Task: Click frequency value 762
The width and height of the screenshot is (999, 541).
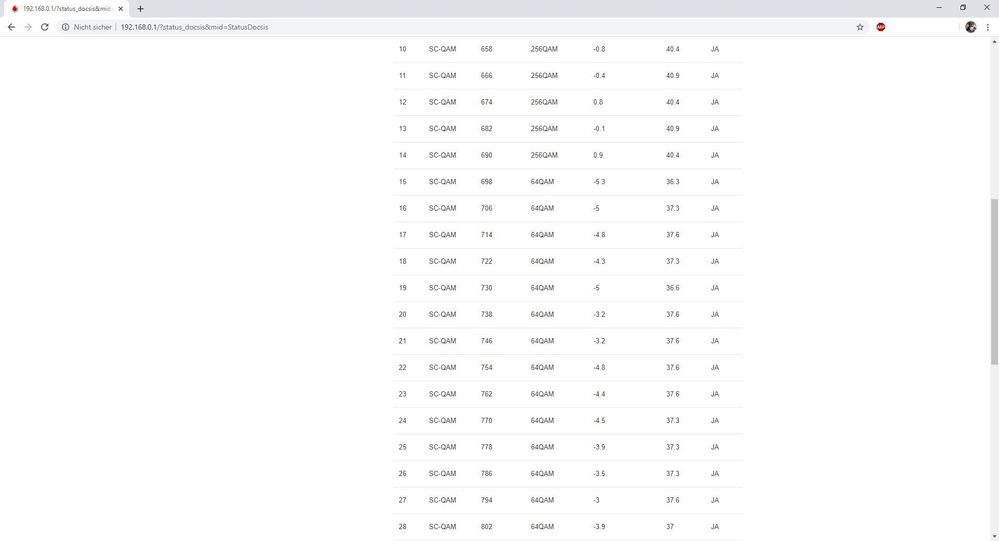Action: (487, 394)
